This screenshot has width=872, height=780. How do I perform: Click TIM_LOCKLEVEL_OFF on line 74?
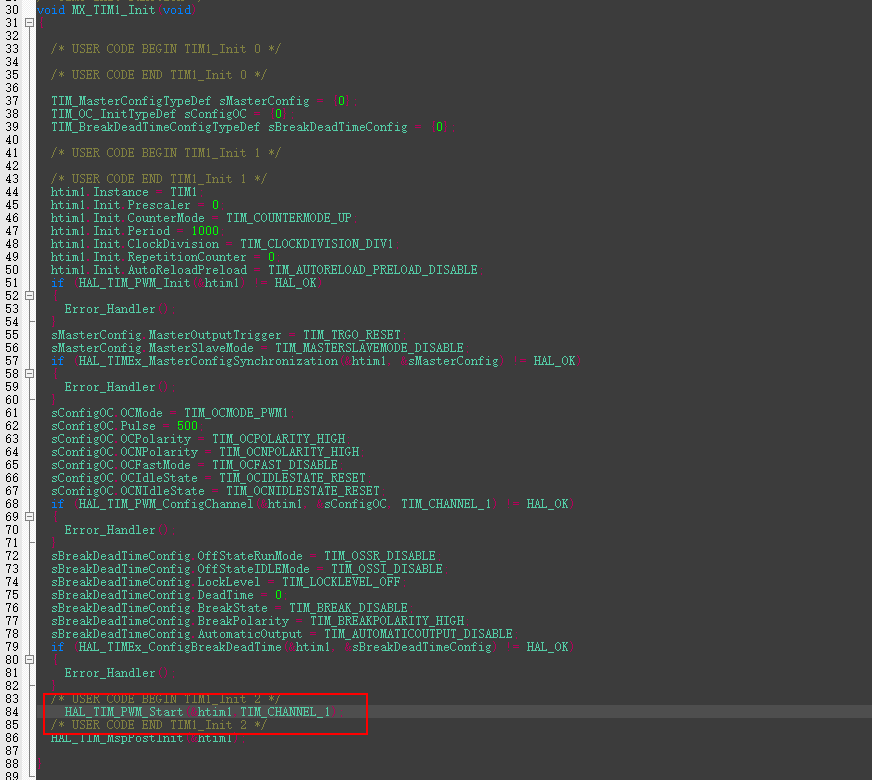click(x=341, y=582)
